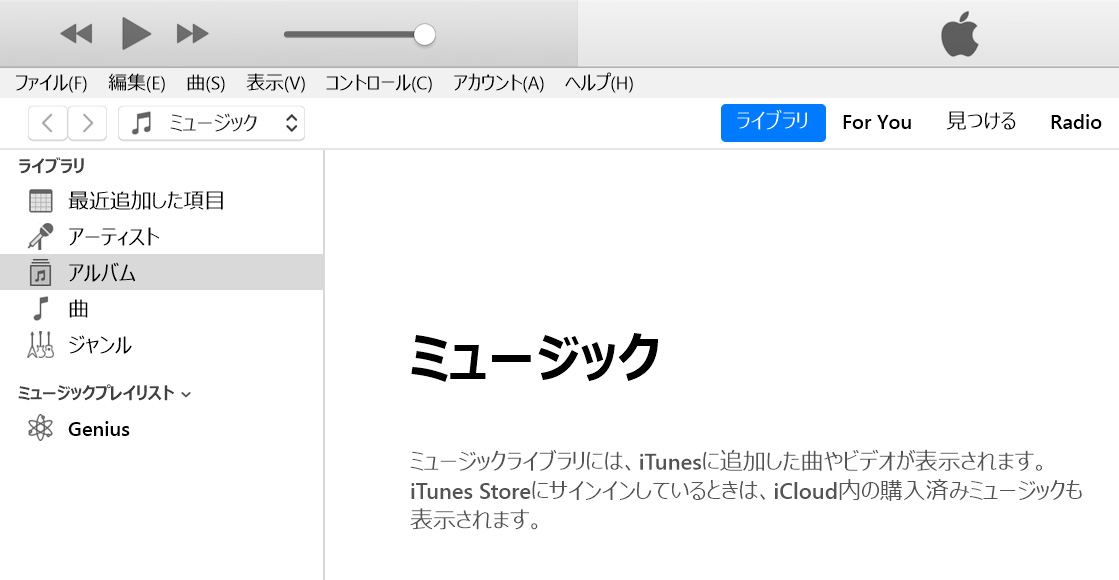Collapse the ミュージックプレイリスト section chevron
The width and height of the screenshot is (1119, 580).
[x=186, y=395]
